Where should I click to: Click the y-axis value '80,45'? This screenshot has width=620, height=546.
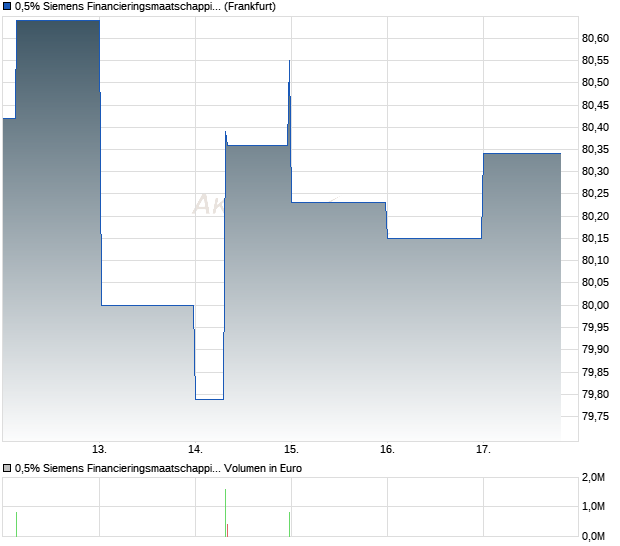(595, 105)
